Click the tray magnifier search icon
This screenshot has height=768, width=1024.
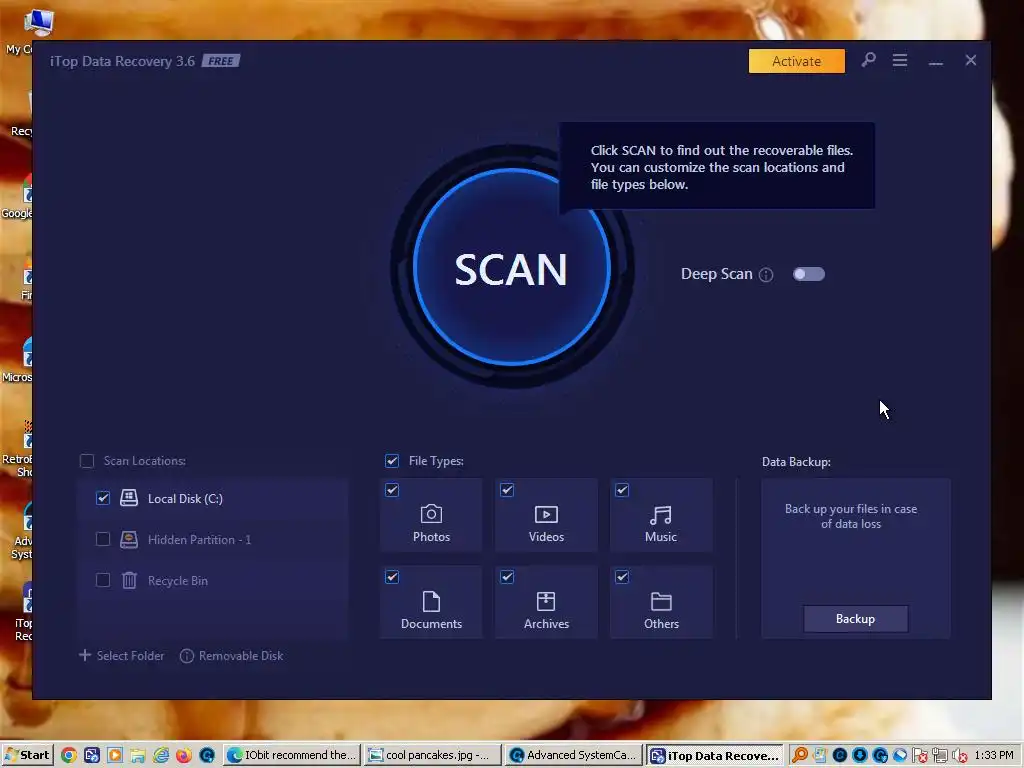click(x=799, y=756)
